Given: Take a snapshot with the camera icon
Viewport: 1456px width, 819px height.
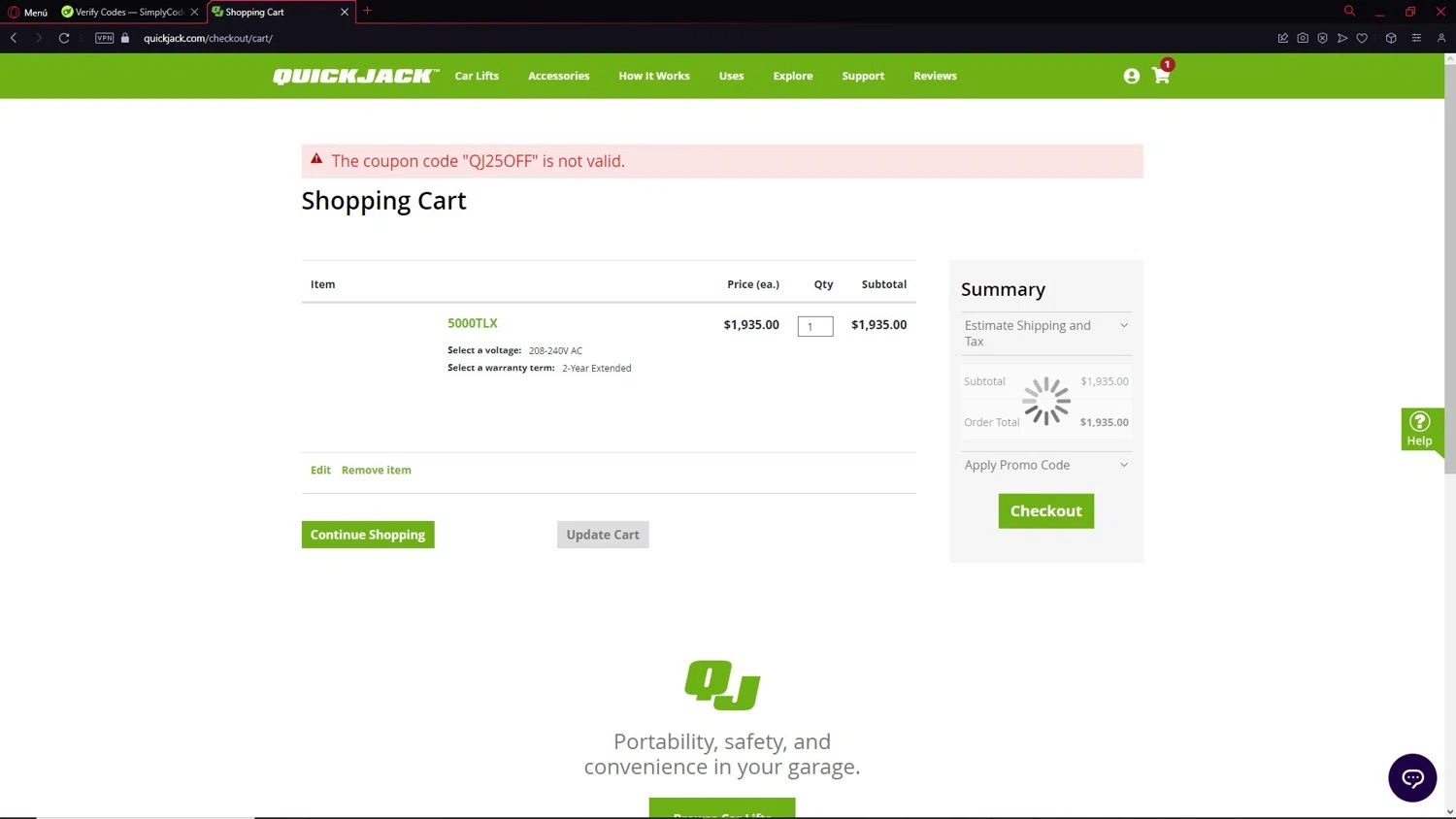Looking at the screenshot, I should tap(1303, 38).
